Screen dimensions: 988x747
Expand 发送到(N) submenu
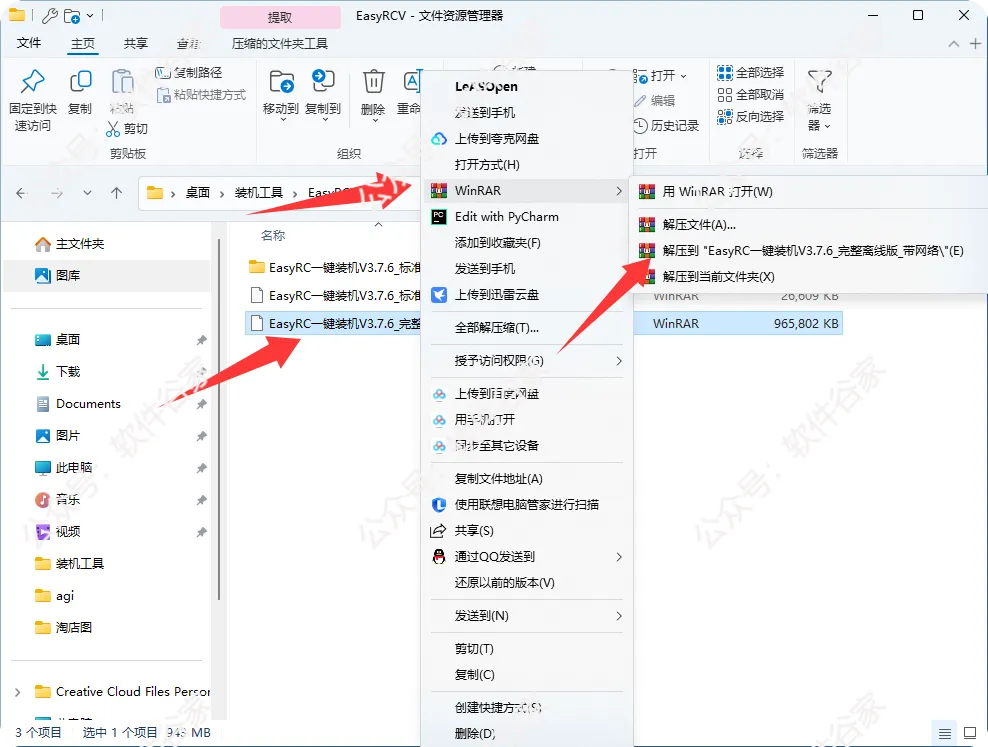527,615
